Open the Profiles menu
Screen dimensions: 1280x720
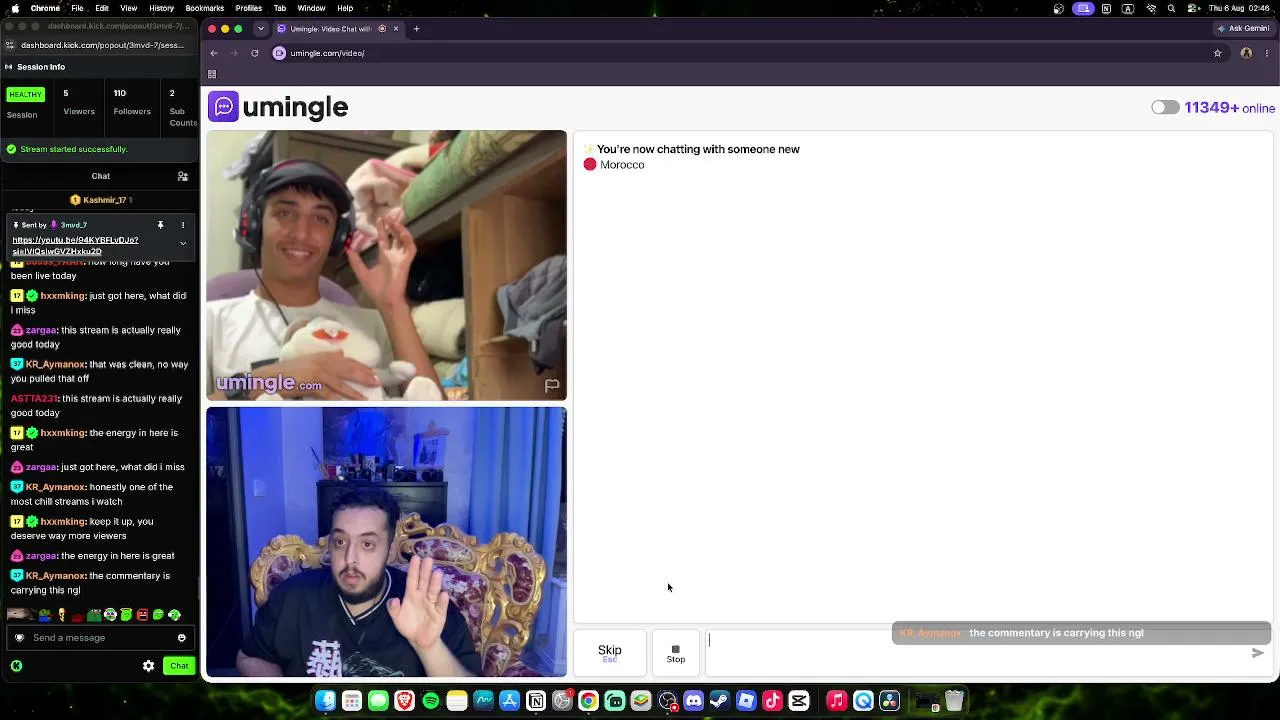point(249,8)
